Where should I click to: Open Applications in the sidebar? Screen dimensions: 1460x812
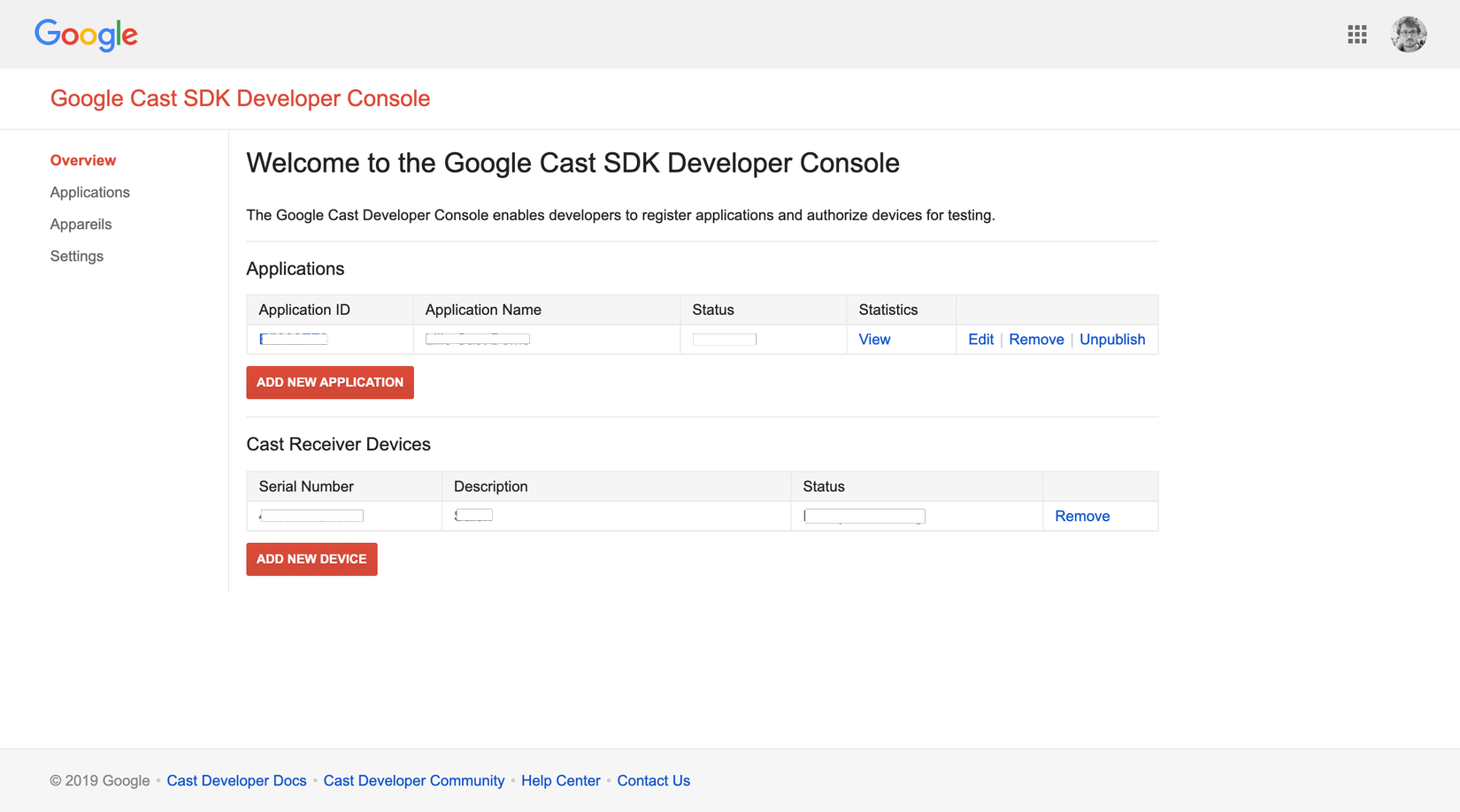(89, 192)
